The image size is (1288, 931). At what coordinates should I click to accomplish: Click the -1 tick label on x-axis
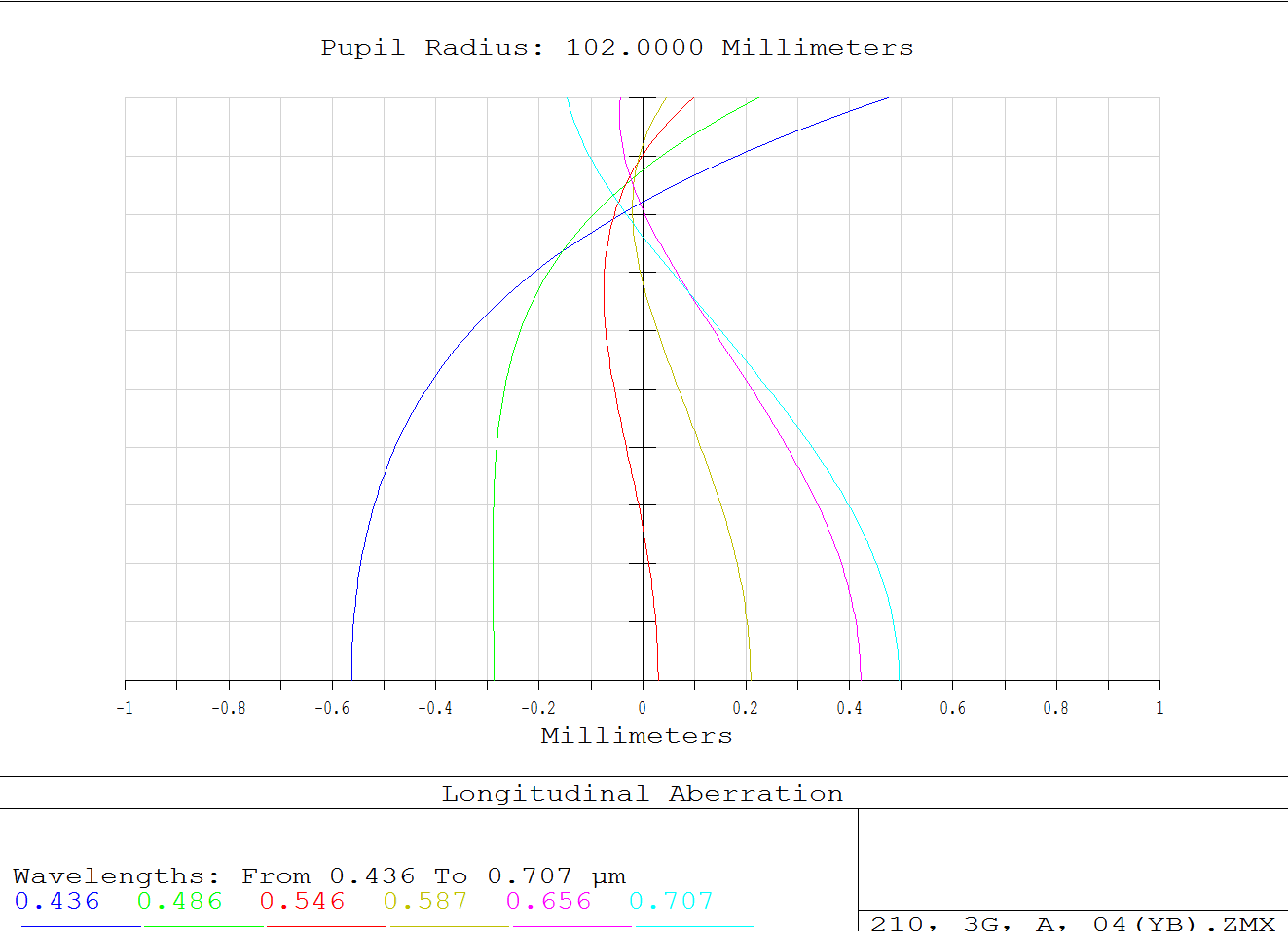point(125,708)
